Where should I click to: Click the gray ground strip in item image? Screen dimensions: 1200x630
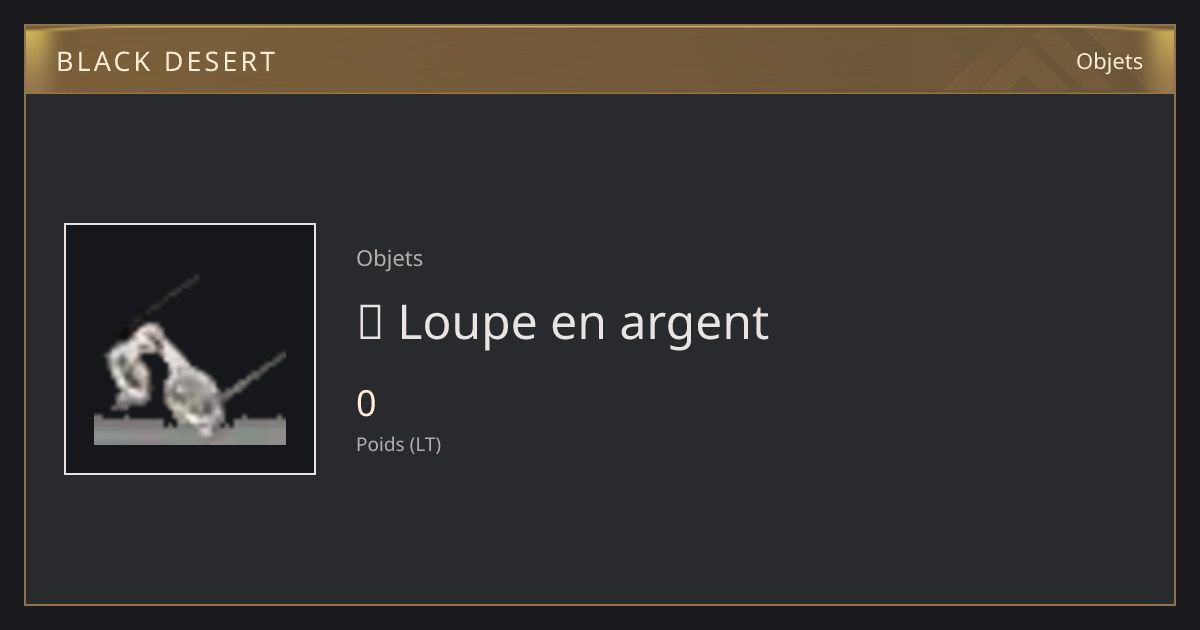[x=190, y=431]
